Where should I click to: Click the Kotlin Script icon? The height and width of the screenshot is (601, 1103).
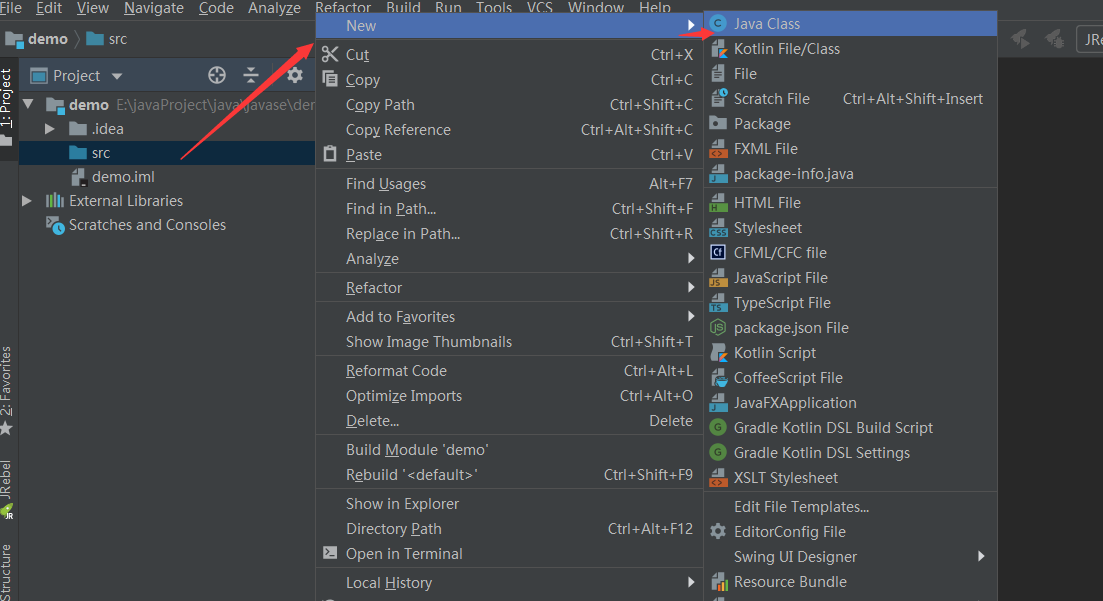pos(718,353)
